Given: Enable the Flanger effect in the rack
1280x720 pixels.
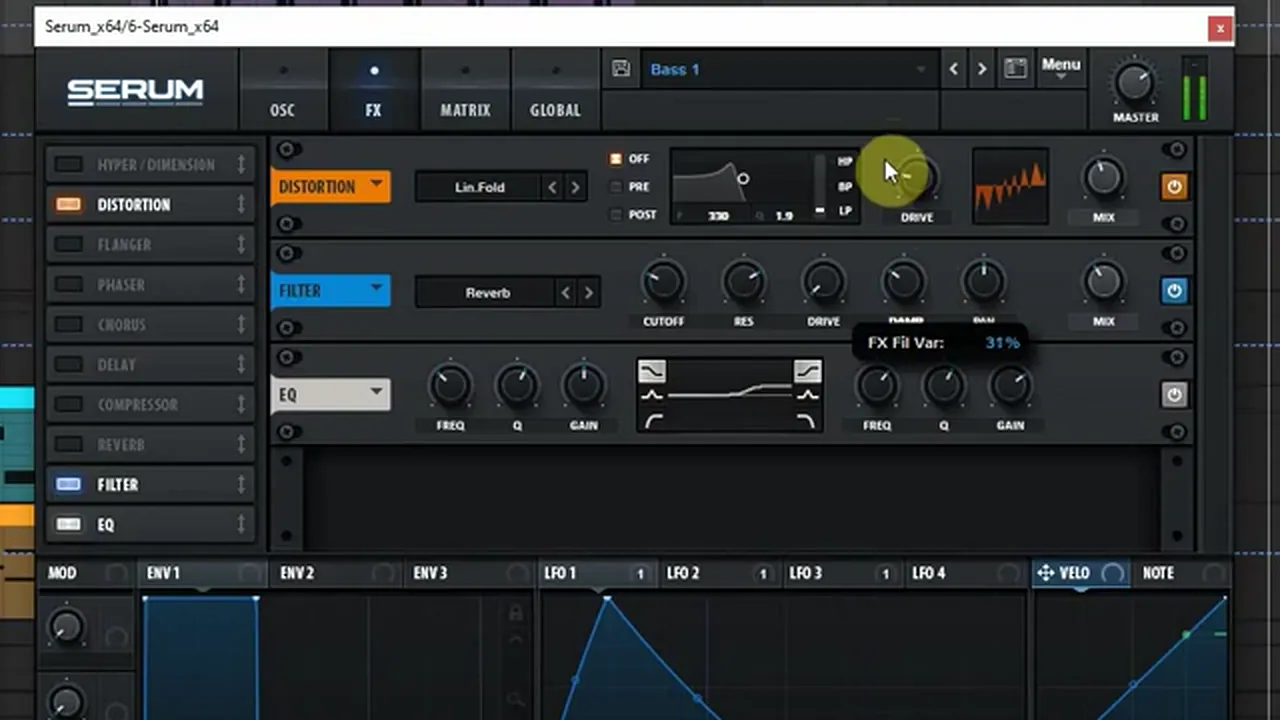Looking at the screenshot, I should click(68, 245).
